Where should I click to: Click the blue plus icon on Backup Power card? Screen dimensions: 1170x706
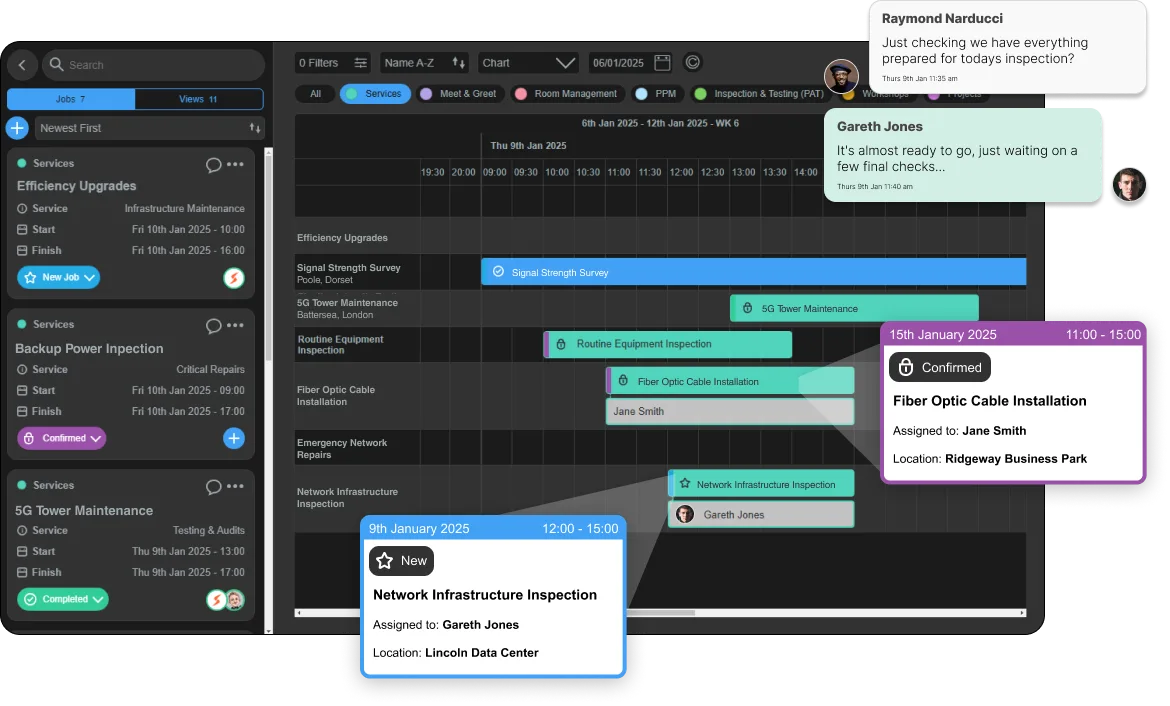(x=233, y=438)
